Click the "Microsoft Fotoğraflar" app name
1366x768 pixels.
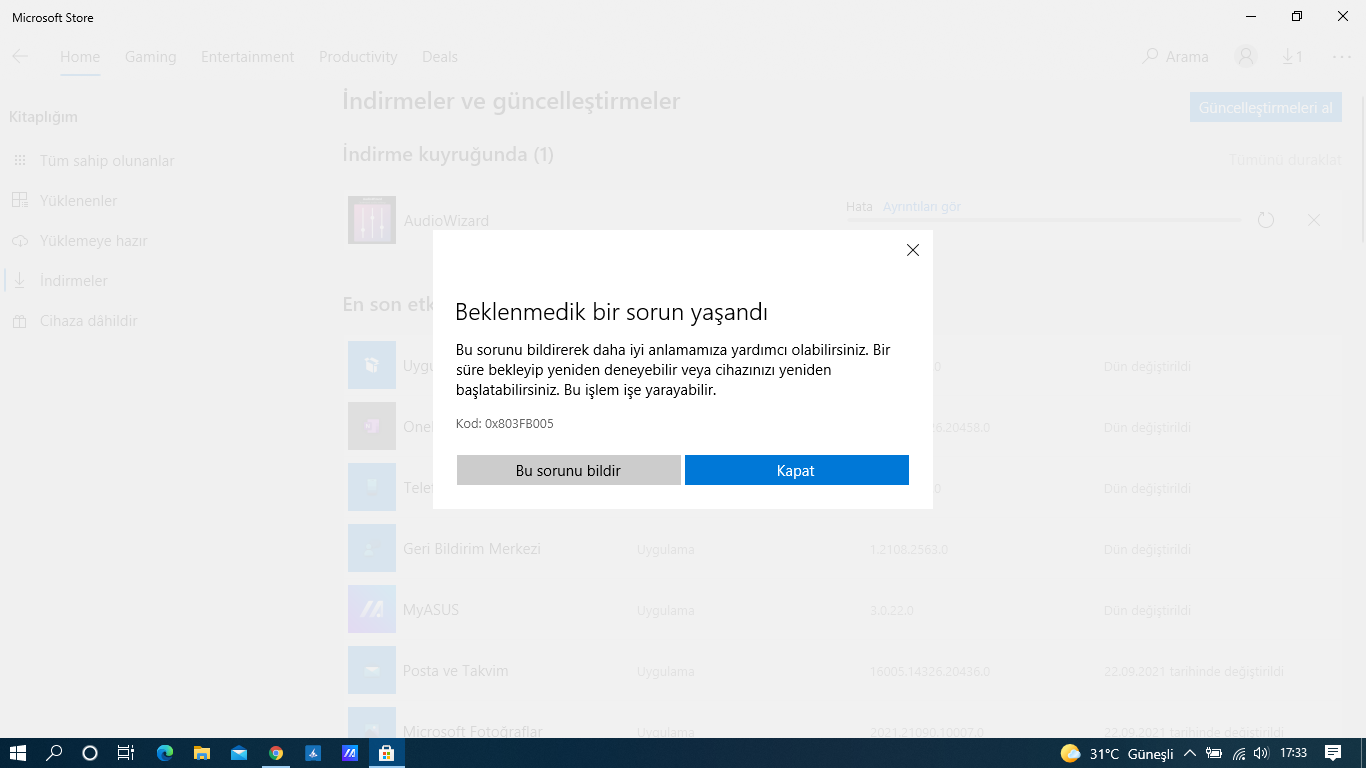click(473, 732)
